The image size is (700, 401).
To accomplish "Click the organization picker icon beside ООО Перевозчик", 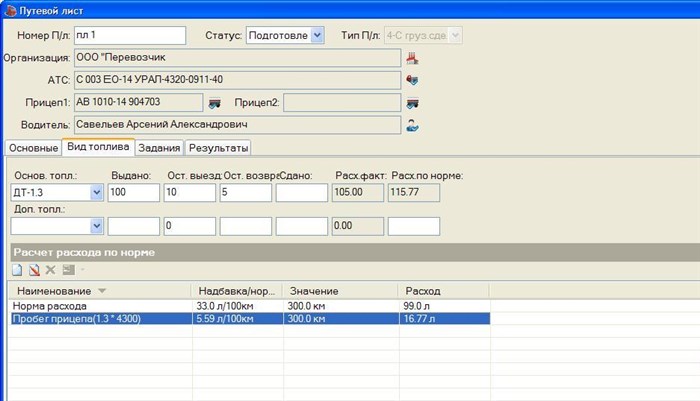I will (x=412, y=58).
